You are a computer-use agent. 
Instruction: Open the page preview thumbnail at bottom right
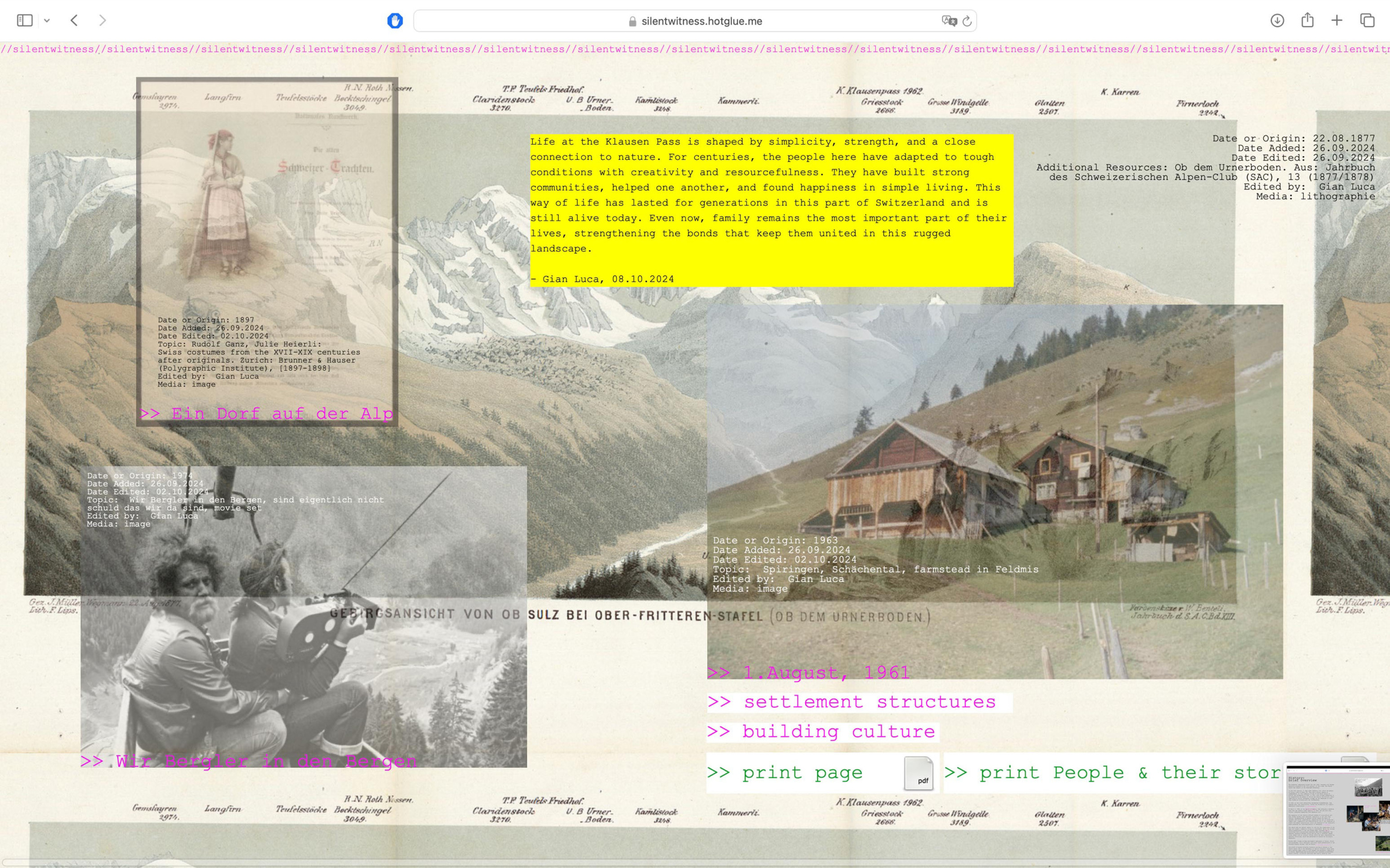point(1338,810)
